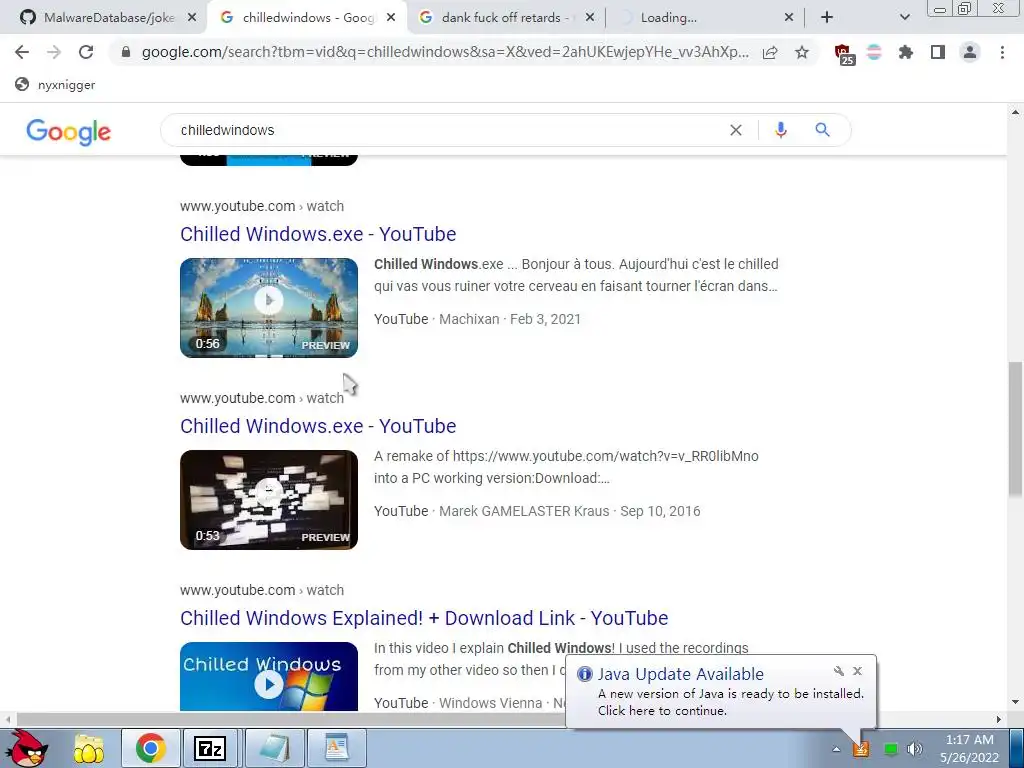The width and height of the screenshot is (1024, 768).
Task: Open the Chilled Windows.exe result by Marek Kraus
Action: click(318, 426)
